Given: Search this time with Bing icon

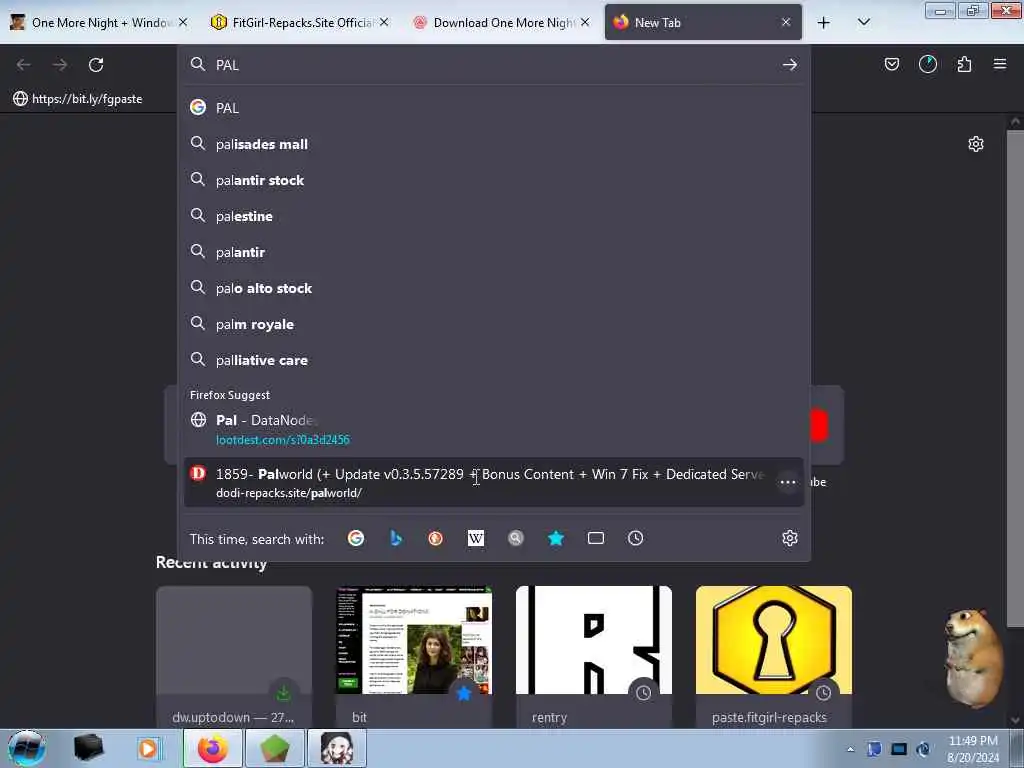Looking at the screenshot, I should (396, 538).
